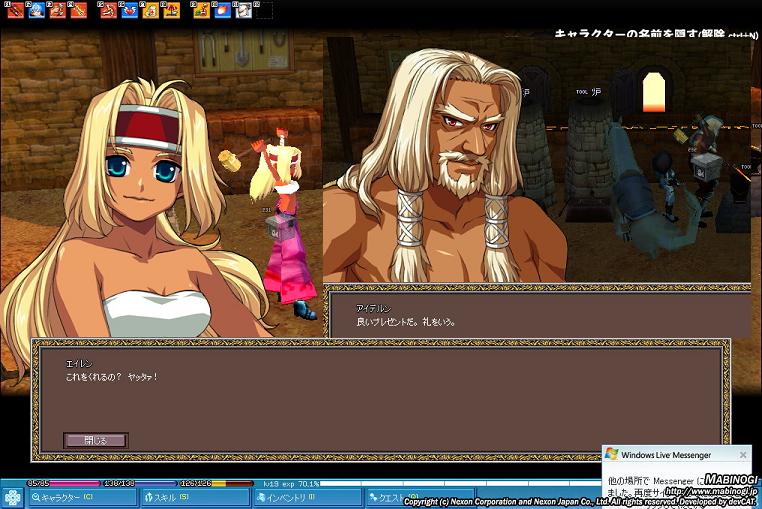This screenshot has height=509, width=762.
Task: Use the F4 hotkey skill icon
Action: pos(78,10)
